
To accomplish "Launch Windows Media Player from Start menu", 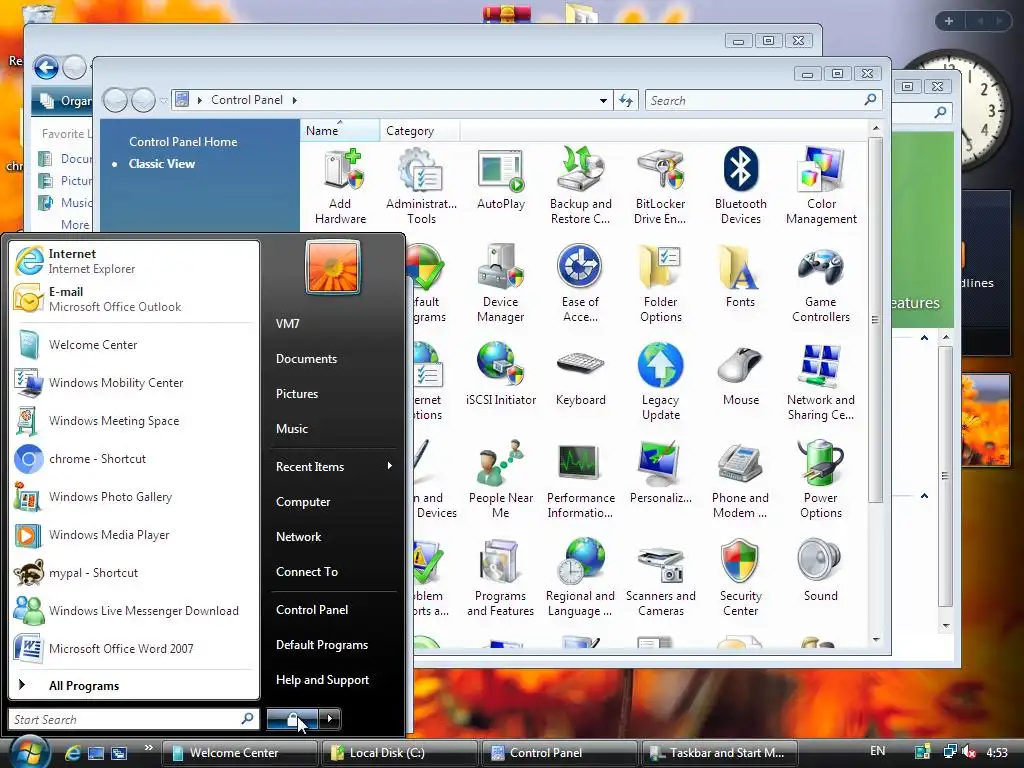I will [134, 535].
